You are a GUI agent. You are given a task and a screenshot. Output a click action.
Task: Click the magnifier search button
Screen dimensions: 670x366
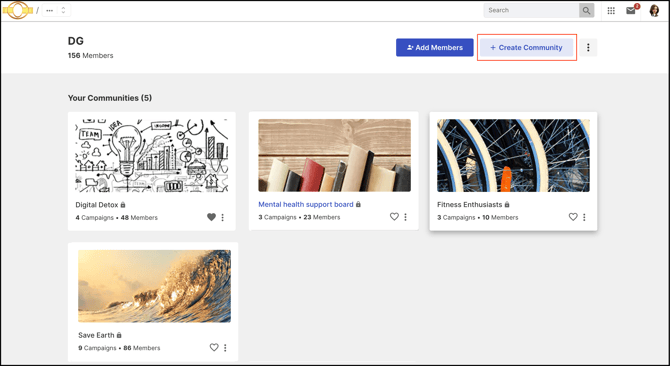point(586,10)
